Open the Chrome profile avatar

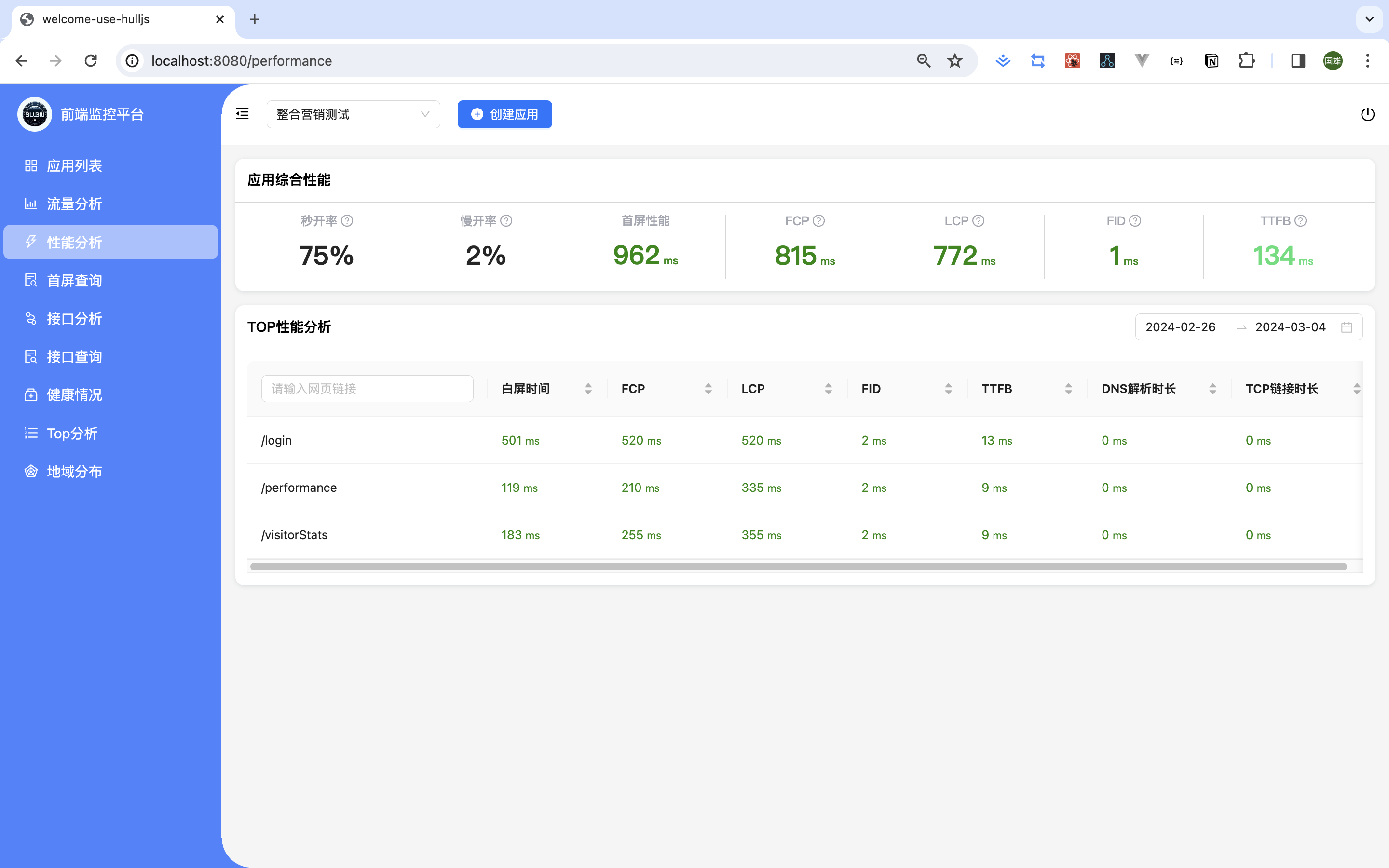pos(1333,60)
